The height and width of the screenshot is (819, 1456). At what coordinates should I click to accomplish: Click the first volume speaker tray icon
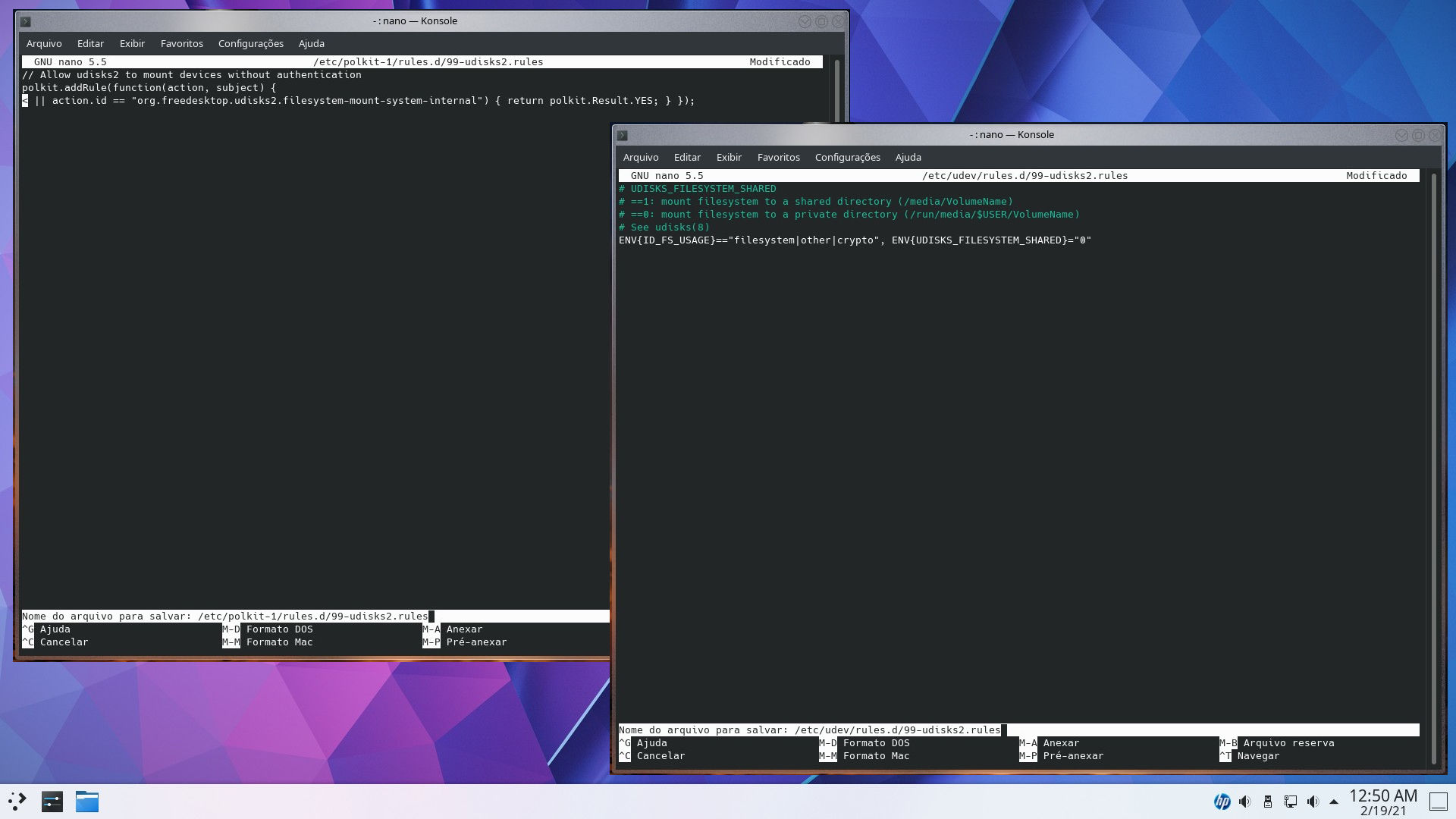pyautogui.click(x=1244, y=802)
